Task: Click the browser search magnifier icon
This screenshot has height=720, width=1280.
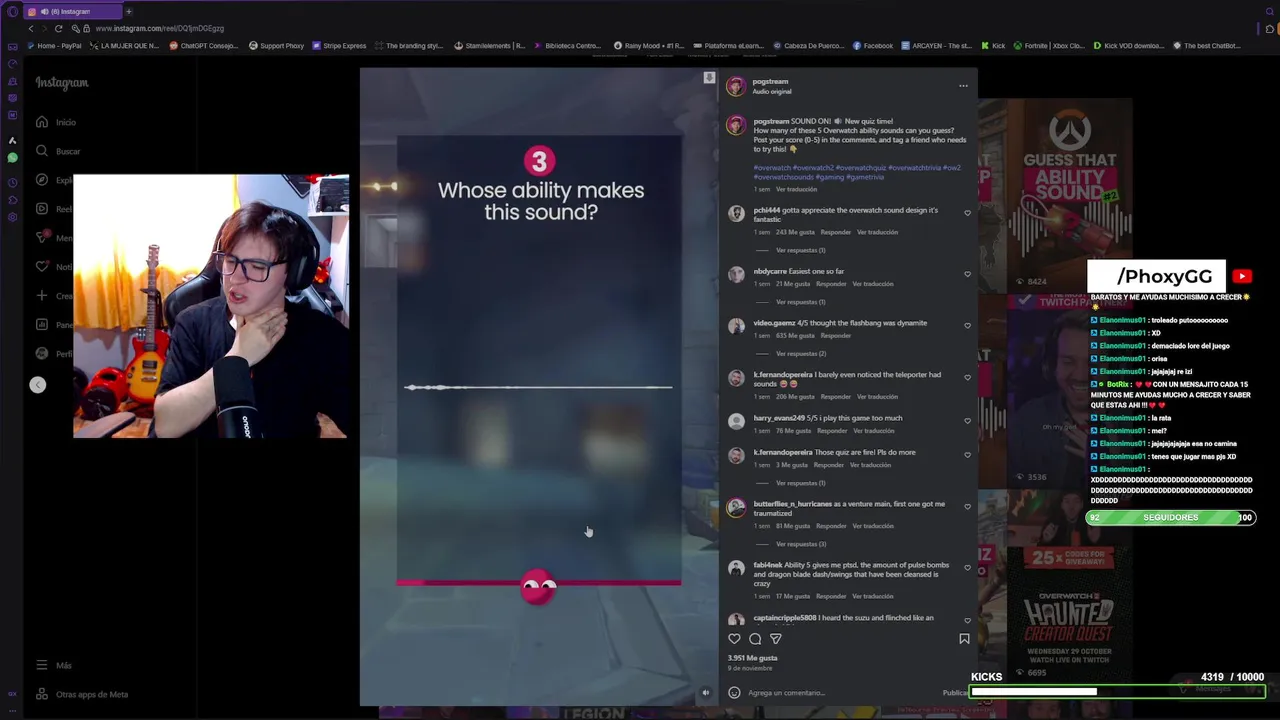Action: (x=1270, y=11)
